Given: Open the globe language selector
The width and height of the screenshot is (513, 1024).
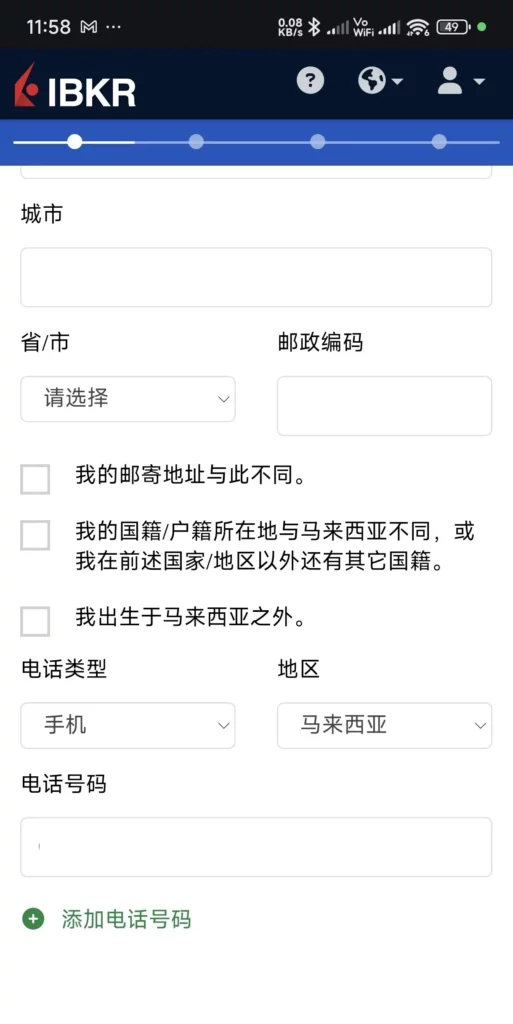Looking at the screenshot, I should pyautogui.click(x=381, y=81).
